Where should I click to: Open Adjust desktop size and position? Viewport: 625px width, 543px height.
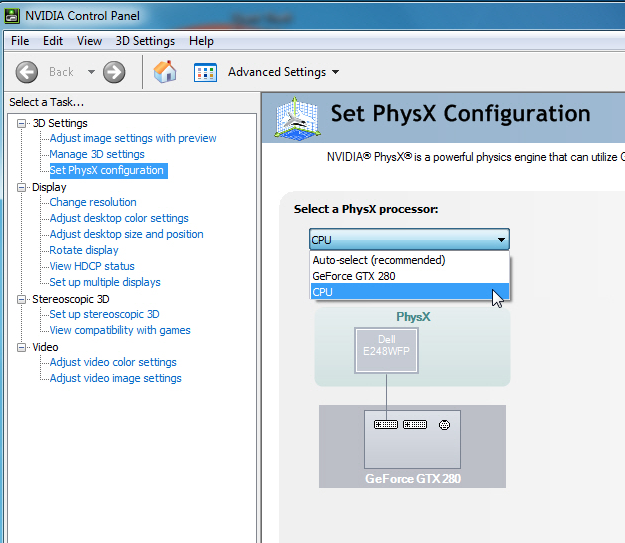click(126, 234)
